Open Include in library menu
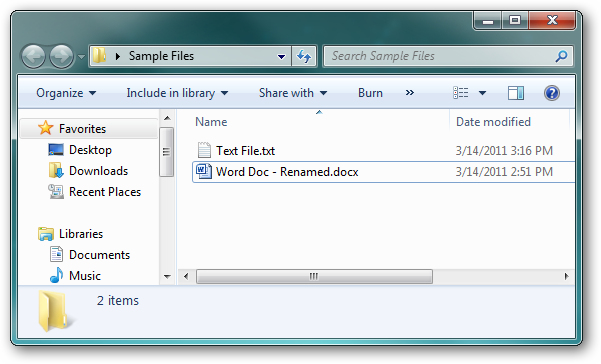 tap(177, 93)
